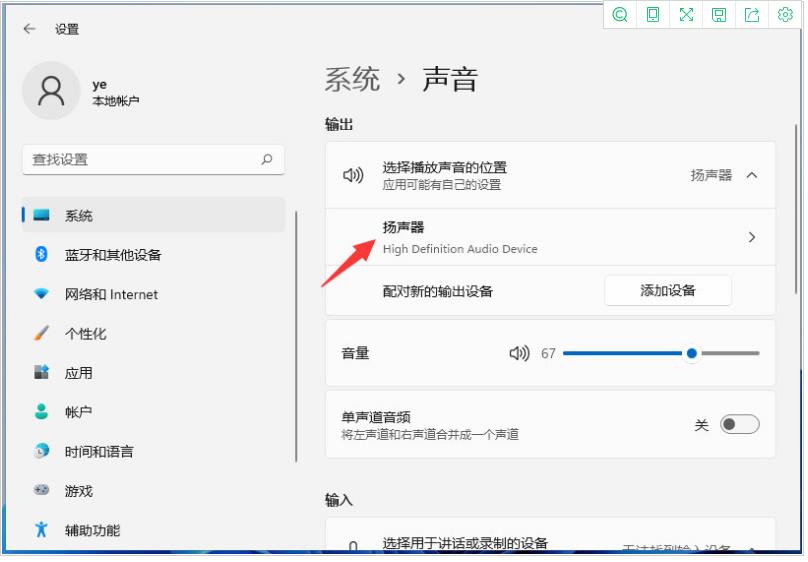The height and width of the screenshot is (562, 808).
Task: Click the back arrow next to 设置
Action: tap(29, 29)
